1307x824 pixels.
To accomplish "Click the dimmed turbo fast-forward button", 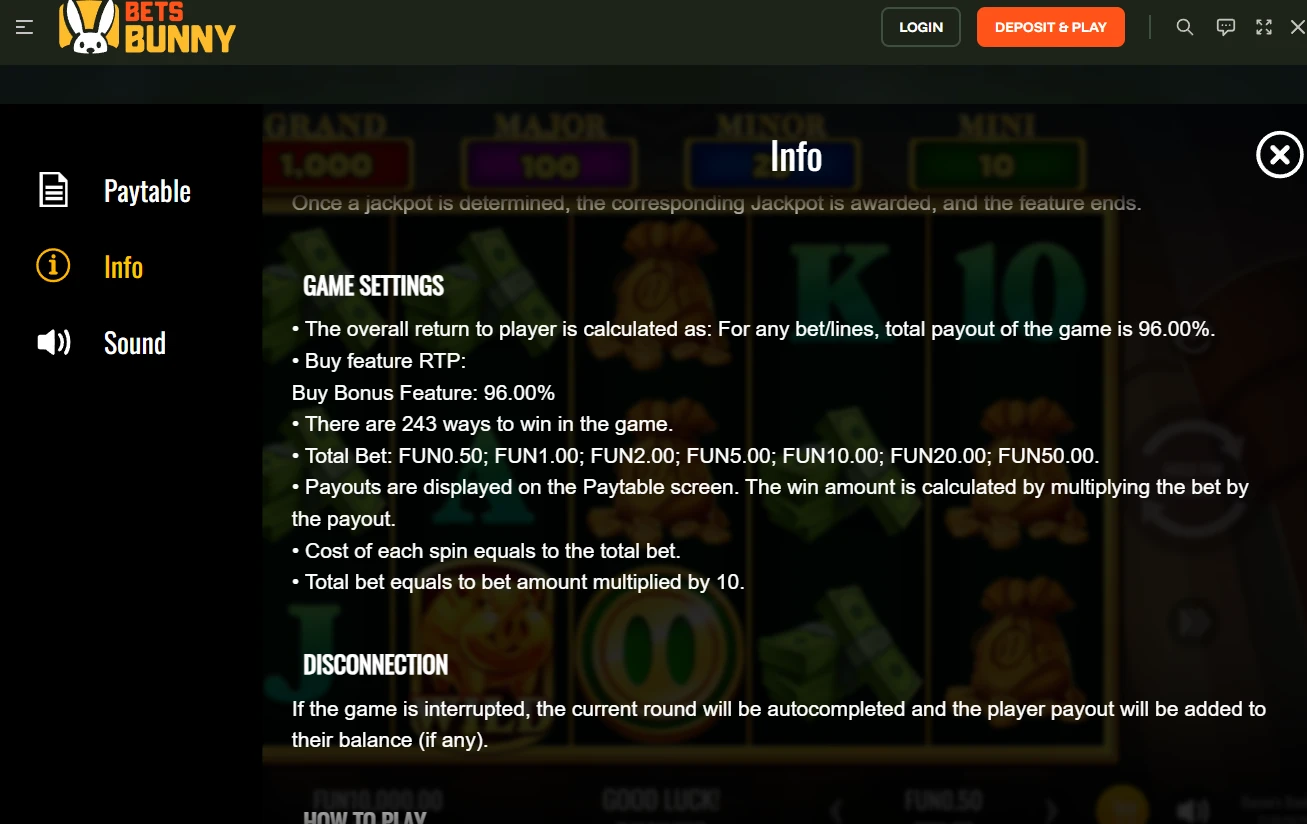I will coord(1190,620).
